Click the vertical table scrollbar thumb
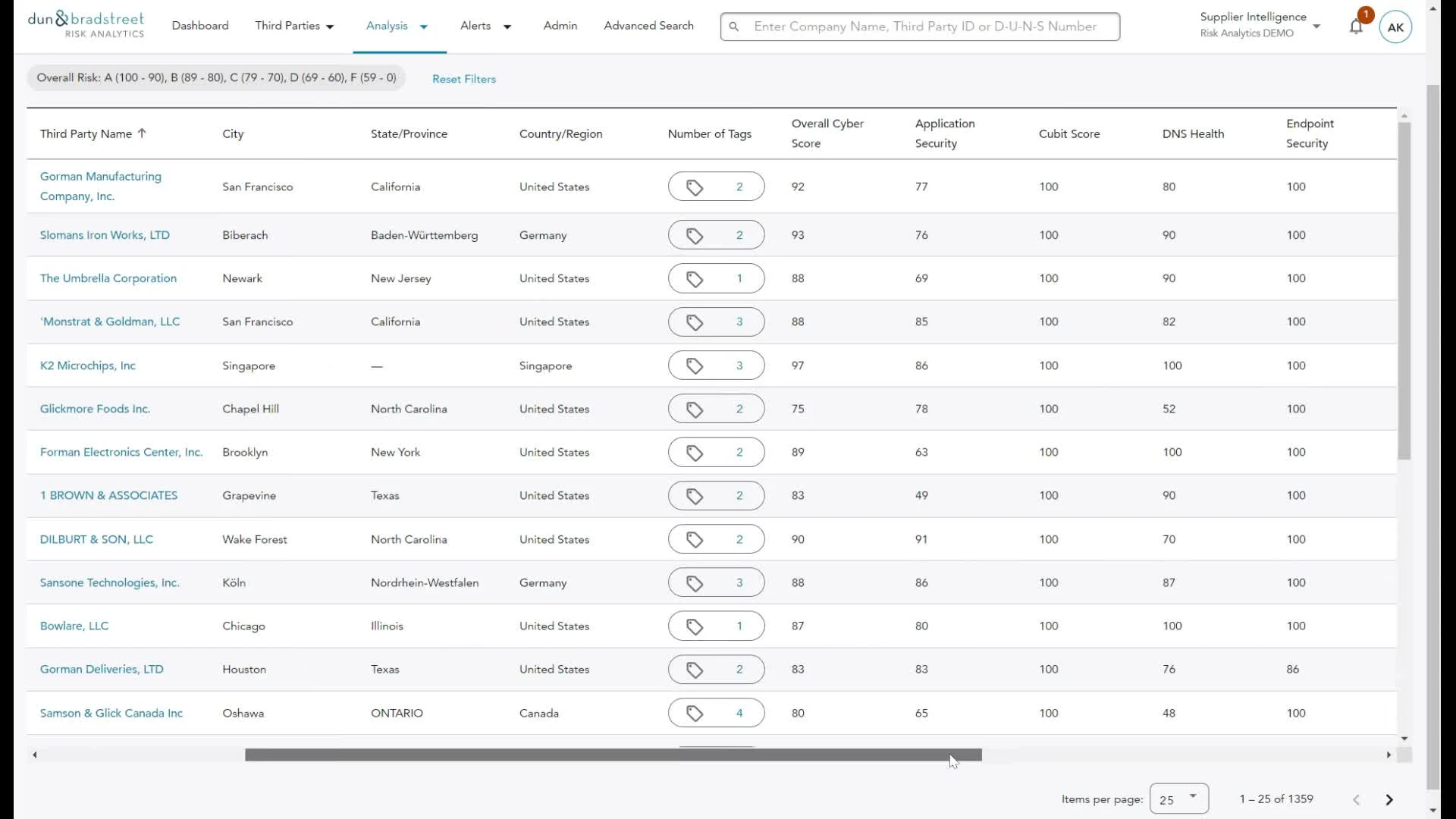 coord(1404,291)
